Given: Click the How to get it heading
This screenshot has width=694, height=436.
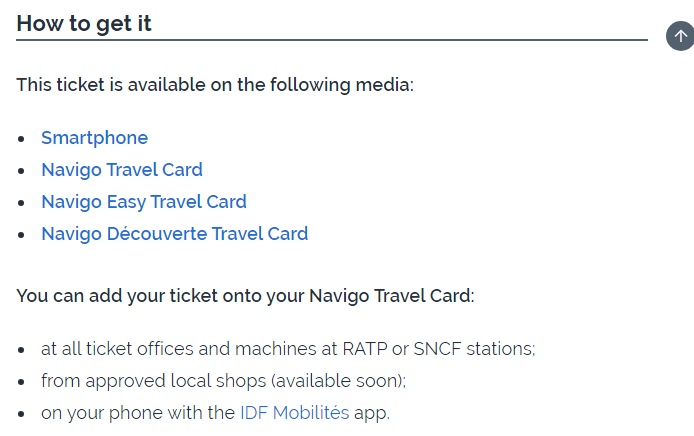Looking at the screenshot, I should click(x=84, y=23).
